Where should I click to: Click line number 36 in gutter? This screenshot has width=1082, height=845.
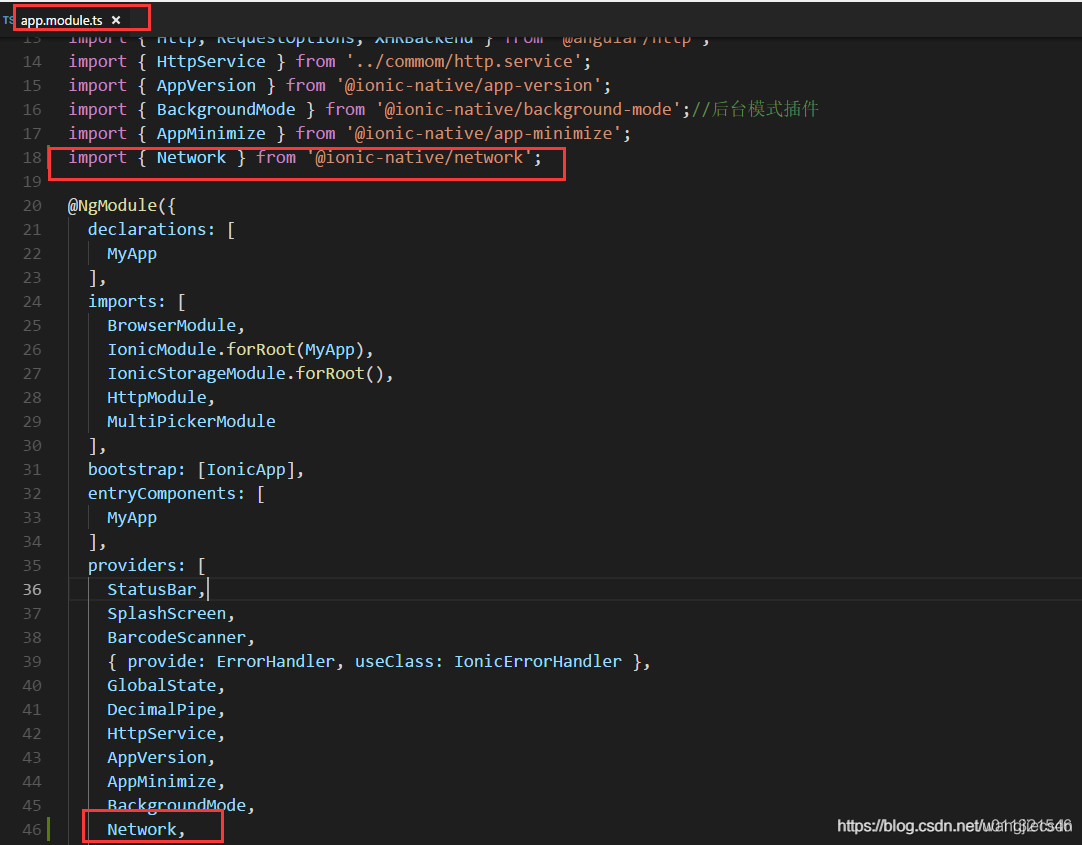click(x=32, y=590)
